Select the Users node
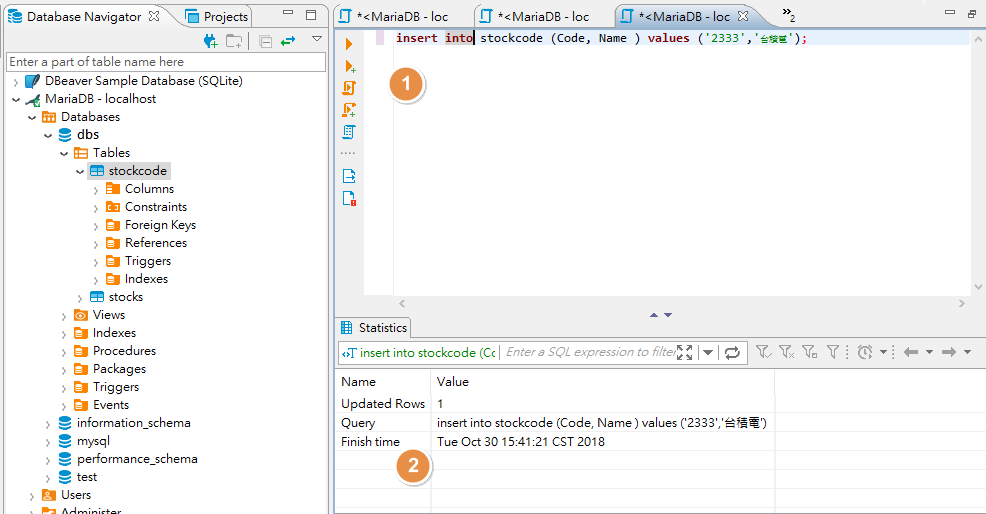Screen dimensions: 986x514 (67, 495)
